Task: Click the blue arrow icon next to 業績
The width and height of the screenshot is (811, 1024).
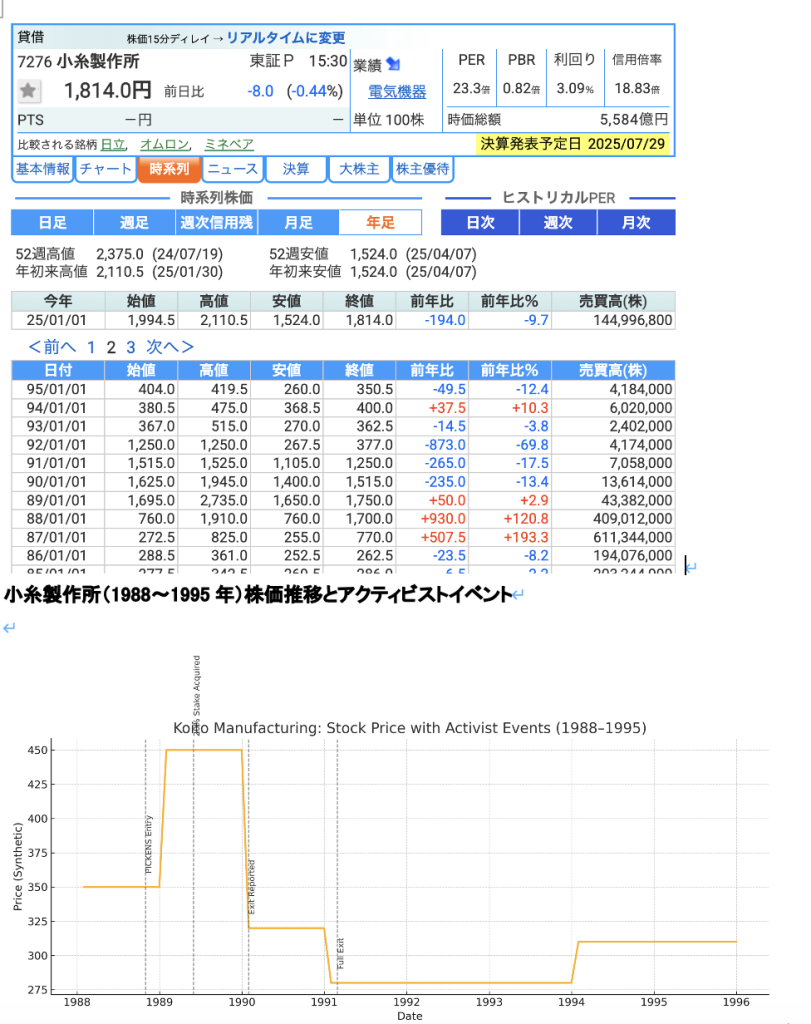Action: [393, 64]
